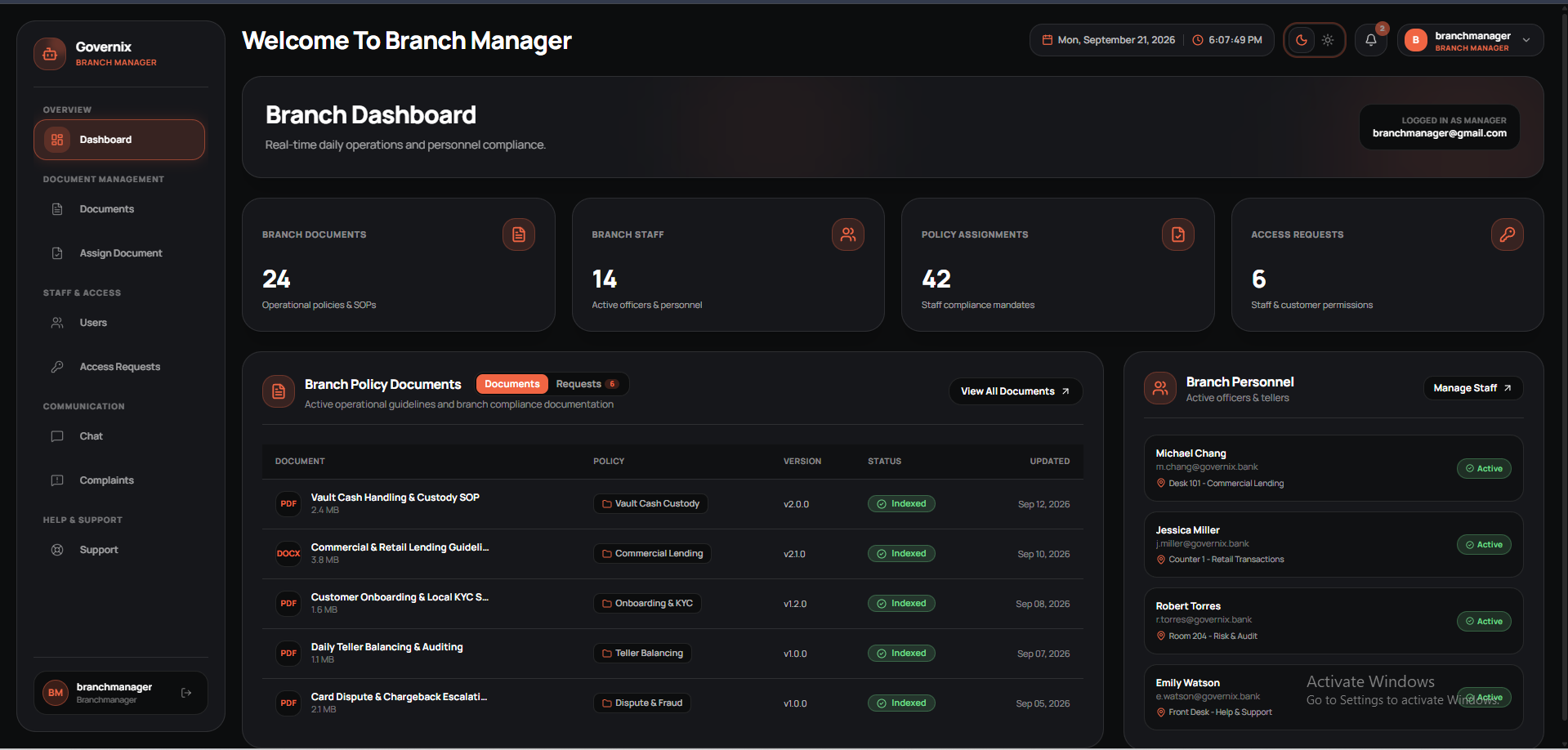Click Robert Torres personnel name

(x=1188, y=606)
